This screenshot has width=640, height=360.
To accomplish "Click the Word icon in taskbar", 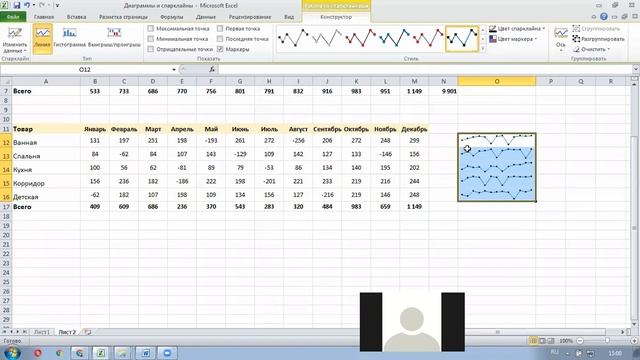I will click(146, 353).
